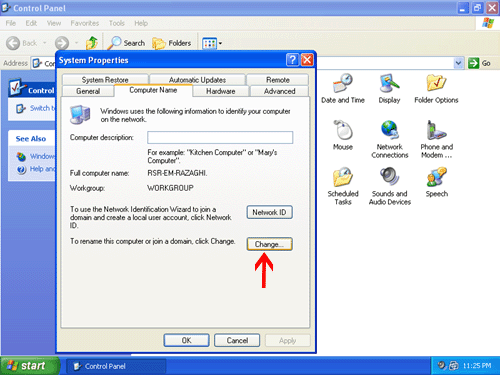
Task: Open the Back button history dropdown arrow
Action: tap(45, 43)
